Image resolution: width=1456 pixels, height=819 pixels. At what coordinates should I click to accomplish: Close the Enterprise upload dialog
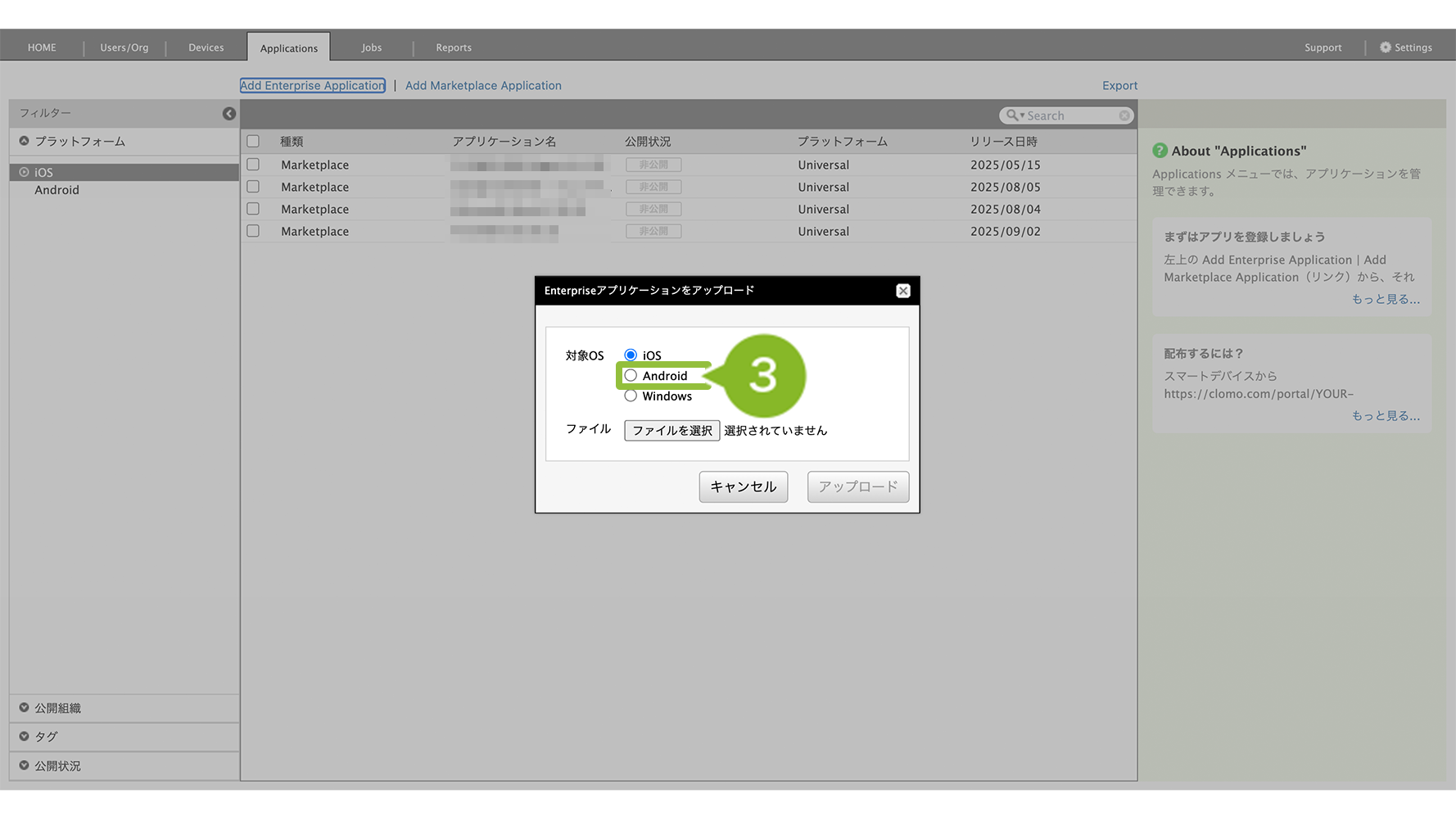click(902, 291)
